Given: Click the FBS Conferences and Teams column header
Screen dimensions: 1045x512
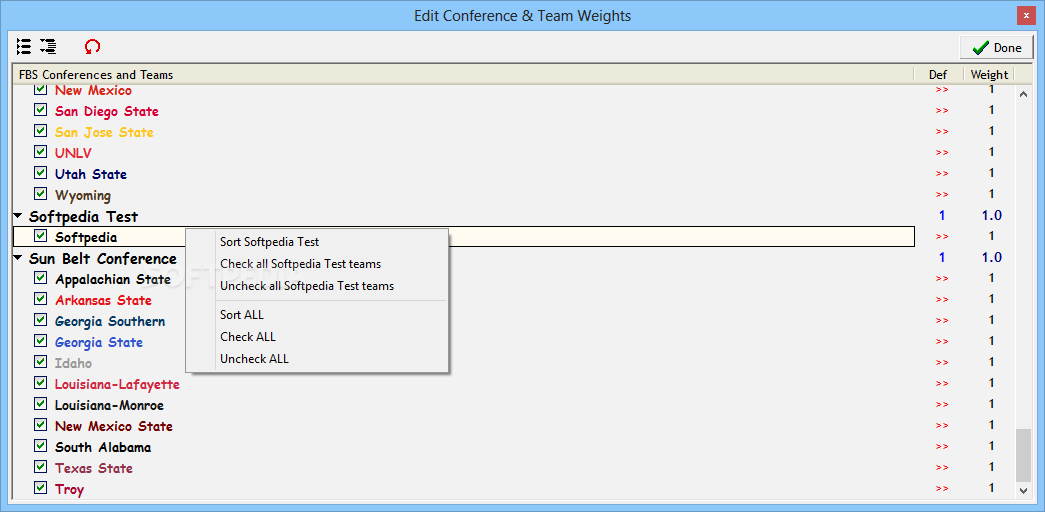Looking at the screenshot, I should 463,75.
